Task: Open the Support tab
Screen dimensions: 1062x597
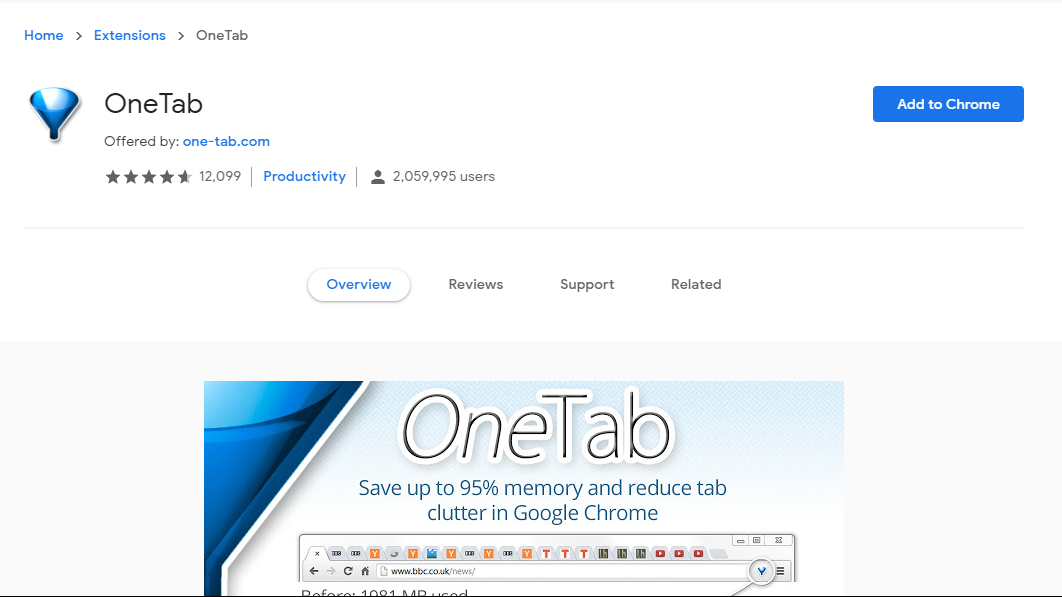Action: pyautogui.click(x=587, y=284)
